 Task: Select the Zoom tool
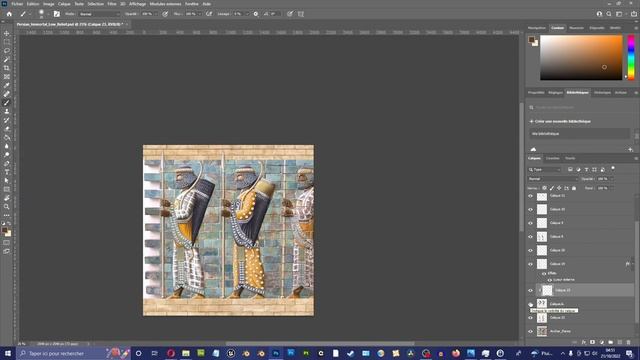pyautogui.click(x=7, y=207)
